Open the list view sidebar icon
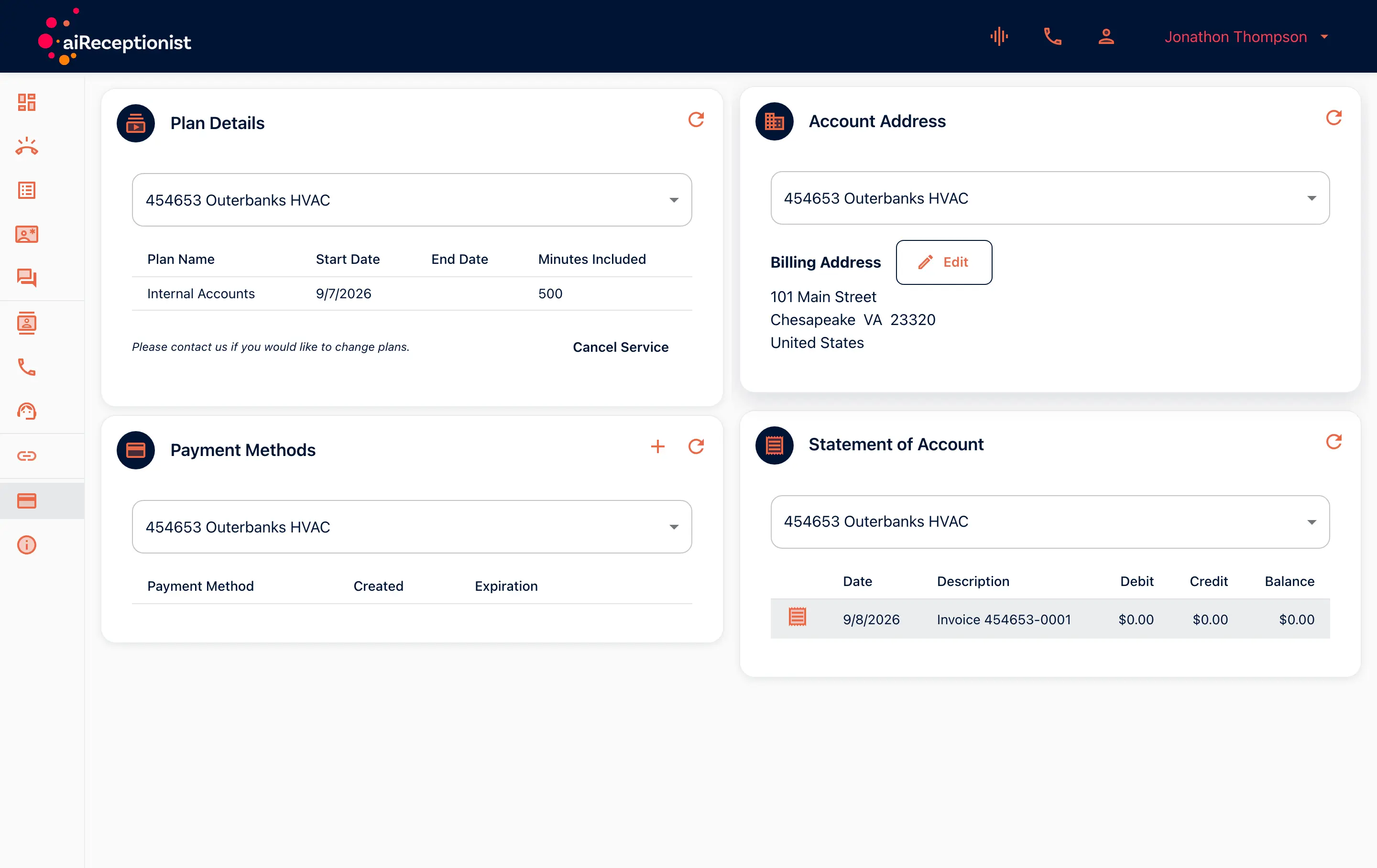This screenshot has width=1377, height=868. tap(26, 190)
